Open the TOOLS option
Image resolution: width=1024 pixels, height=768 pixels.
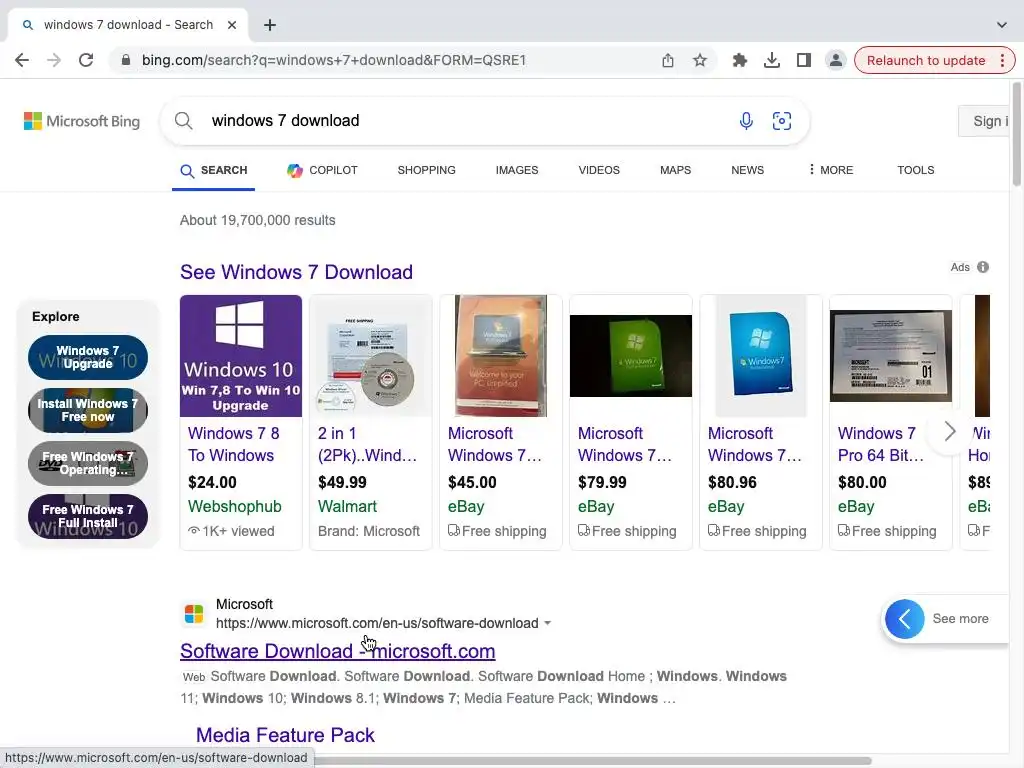click(916, 170)
